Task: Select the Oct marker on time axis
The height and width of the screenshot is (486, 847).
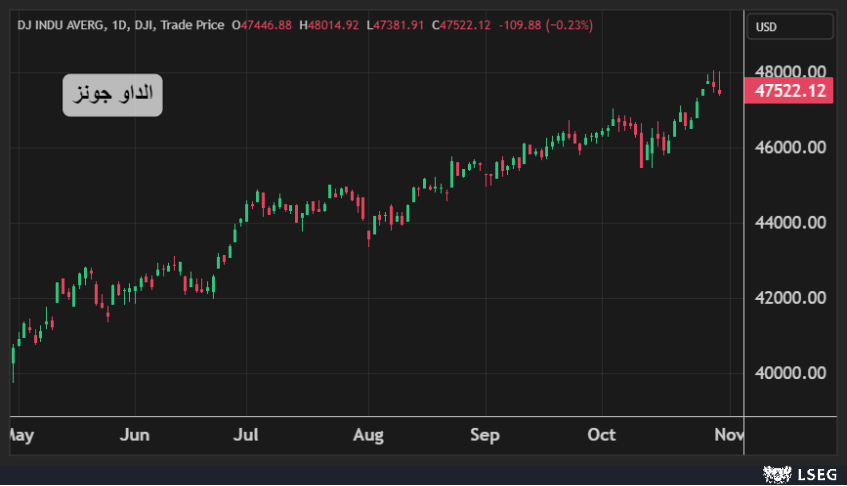Action: coord(601,435)
